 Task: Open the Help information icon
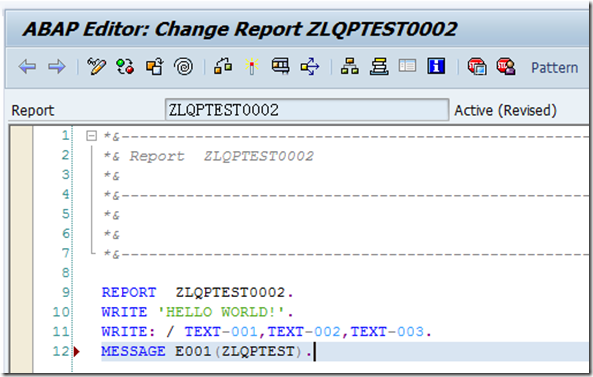coord(436,66)
